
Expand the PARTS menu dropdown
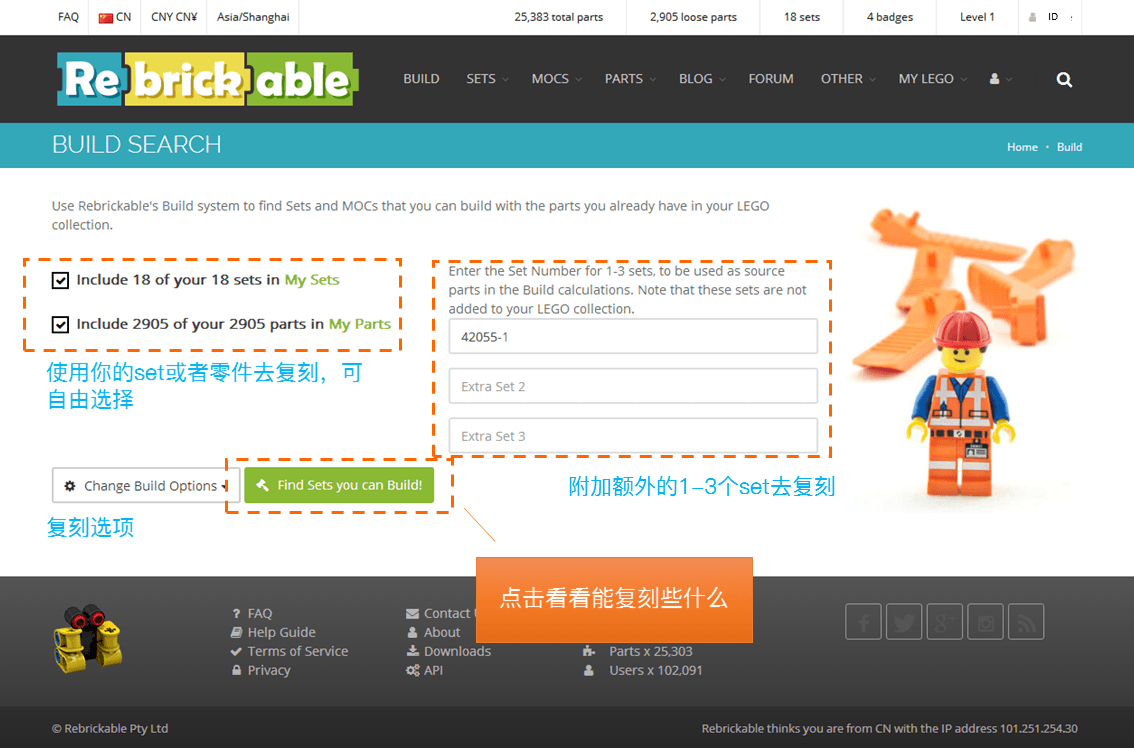[x=631, y=79]
